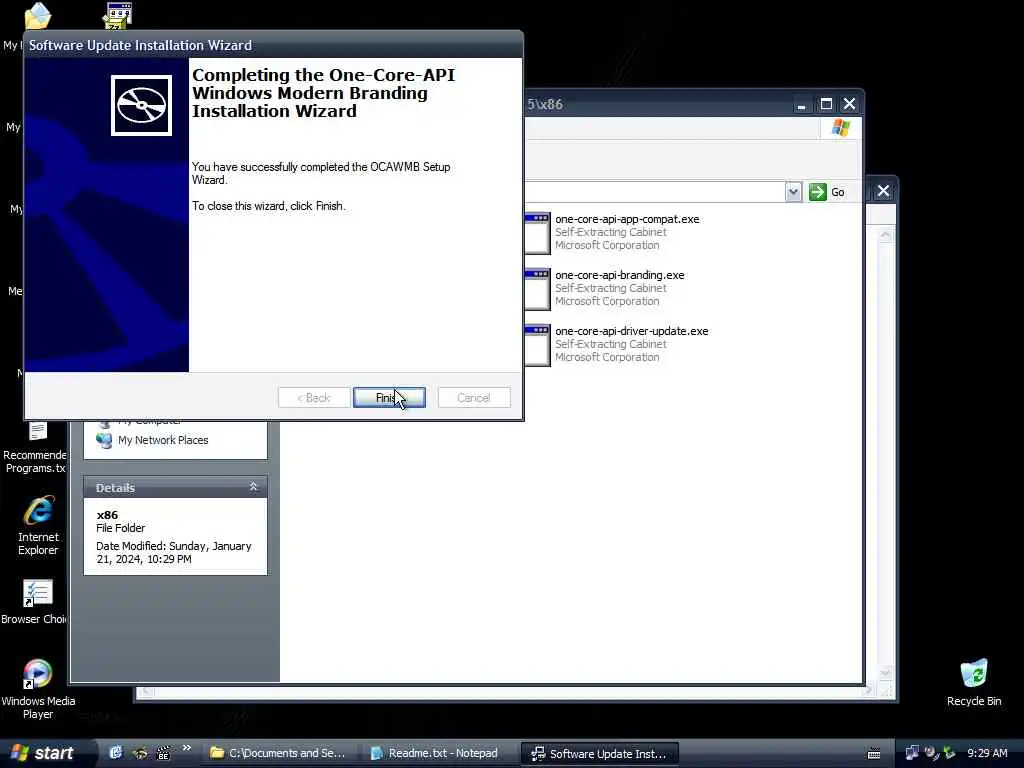Click the tray icon nearest the clock
Screen dimensions: 1024x768
tap(949, 753)
